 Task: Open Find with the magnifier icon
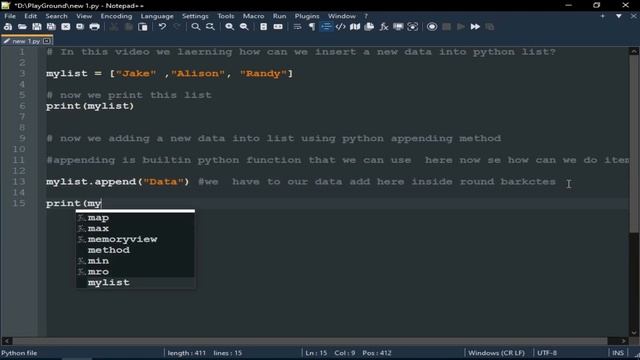point(196,27)
